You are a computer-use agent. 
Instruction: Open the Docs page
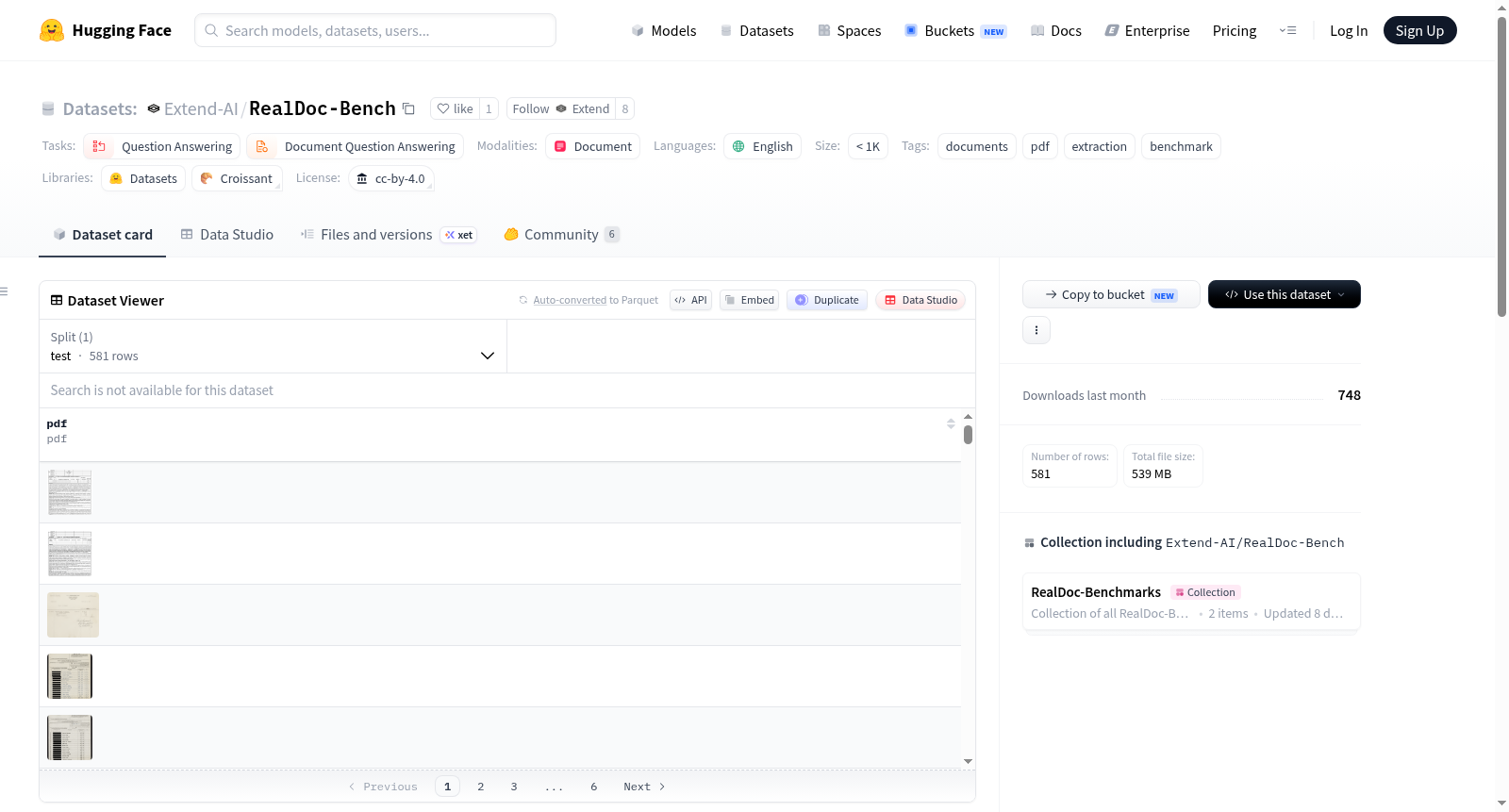tap(1056, 30)
